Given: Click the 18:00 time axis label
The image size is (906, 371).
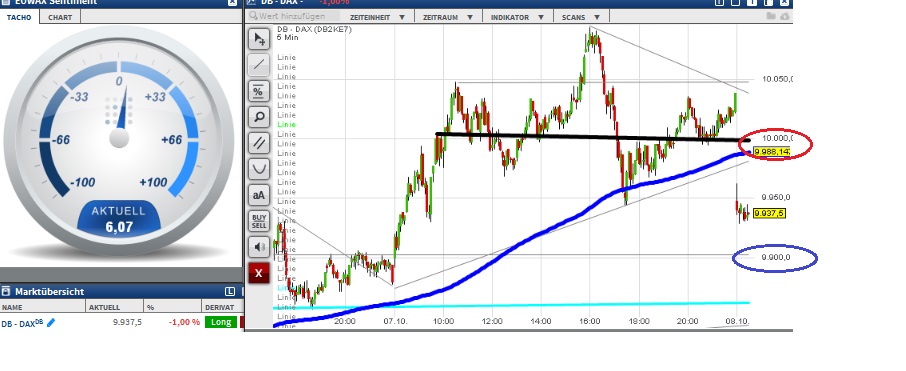Looking at the screenshot, I should (x=639, y=321).
